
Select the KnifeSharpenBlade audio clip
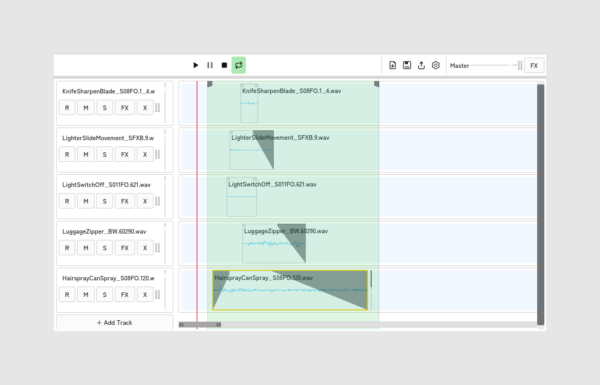pos(249,103)
